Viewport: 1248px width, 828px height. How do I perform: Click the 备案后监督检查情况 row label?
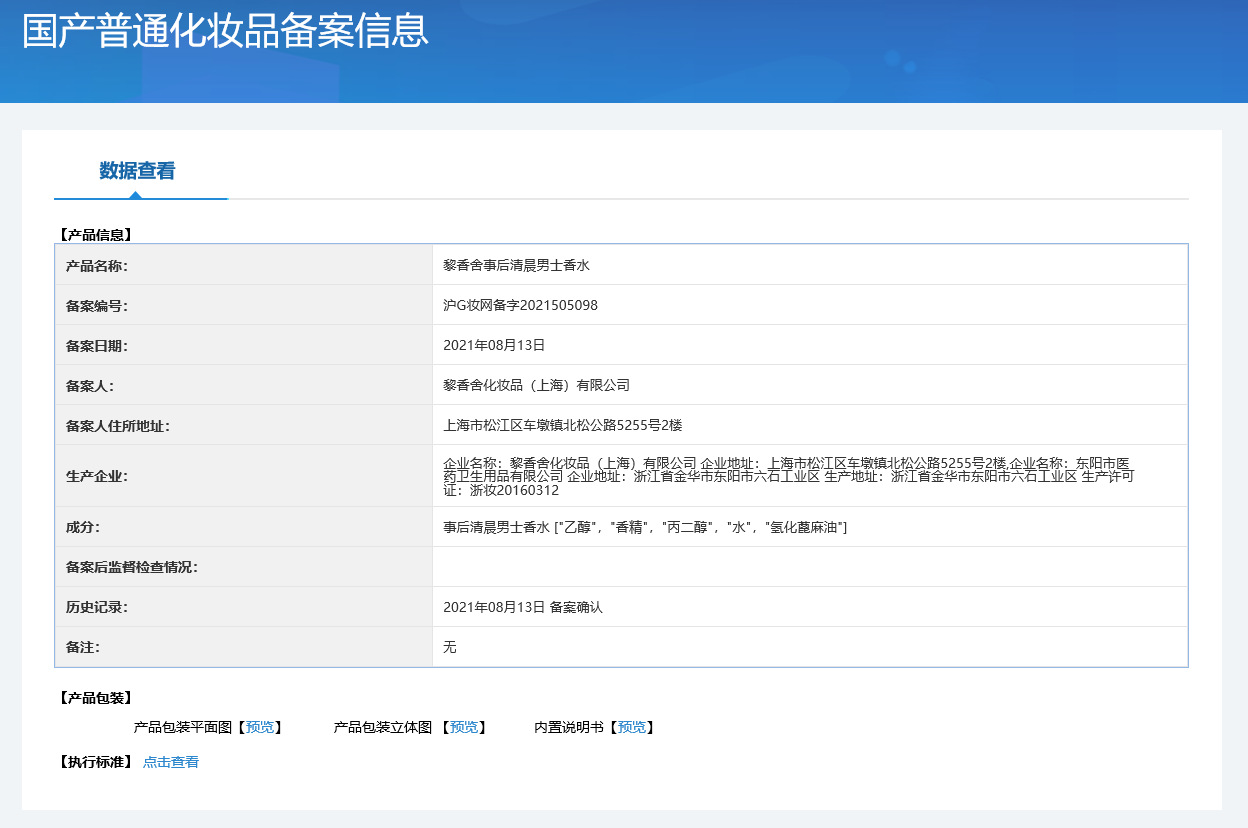(x=132, y=567)
